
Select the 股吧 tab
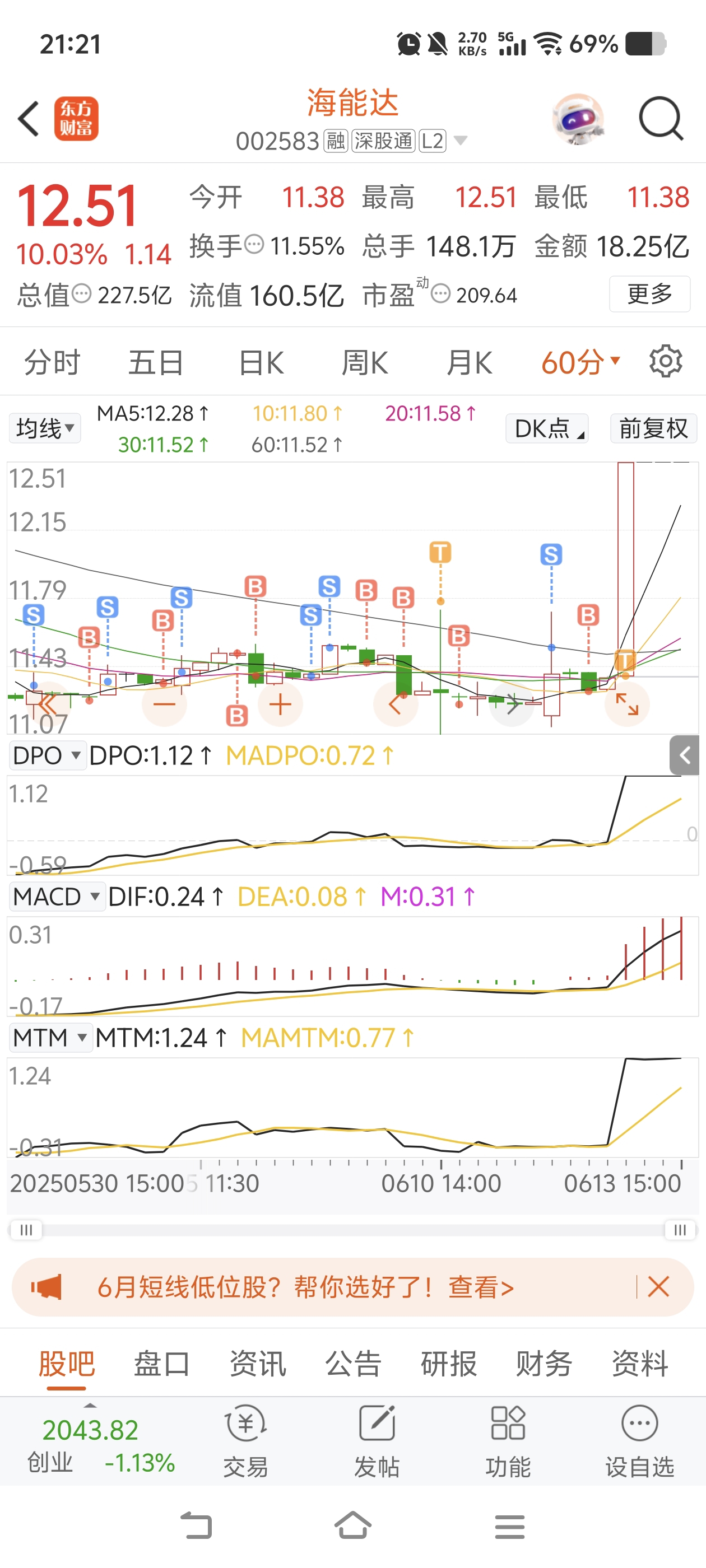click(66, 1364)
